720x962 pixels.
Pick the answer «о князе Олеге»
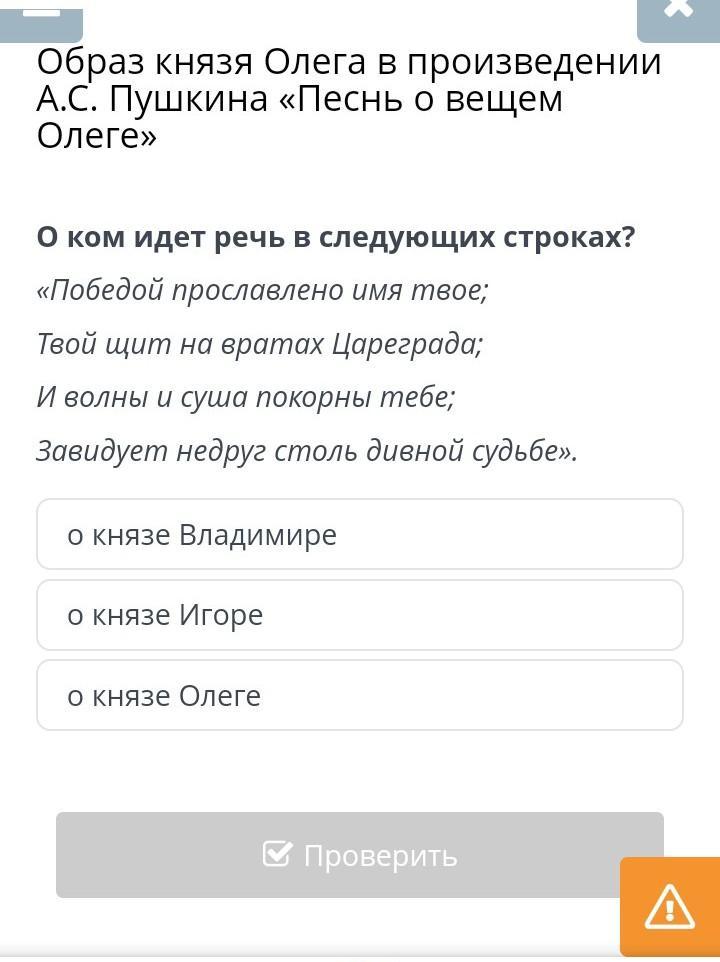click(359, 695)
